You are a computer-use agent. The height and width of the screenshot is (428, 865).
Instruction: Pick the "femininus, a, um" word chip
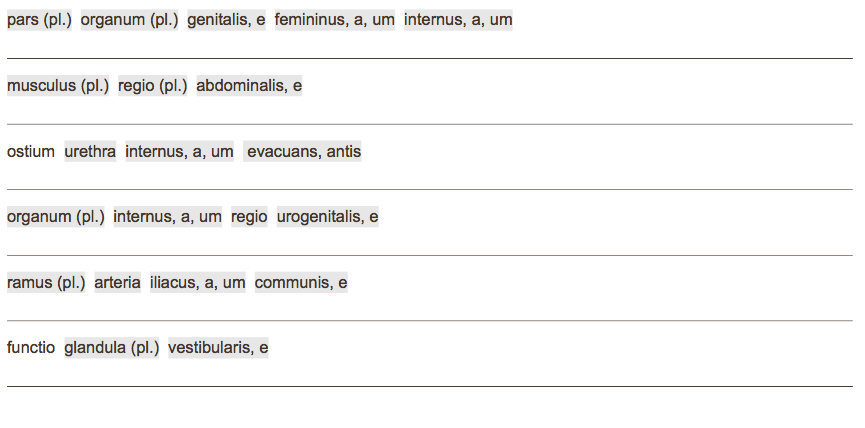pyautogui.click(x=335, y=20)
